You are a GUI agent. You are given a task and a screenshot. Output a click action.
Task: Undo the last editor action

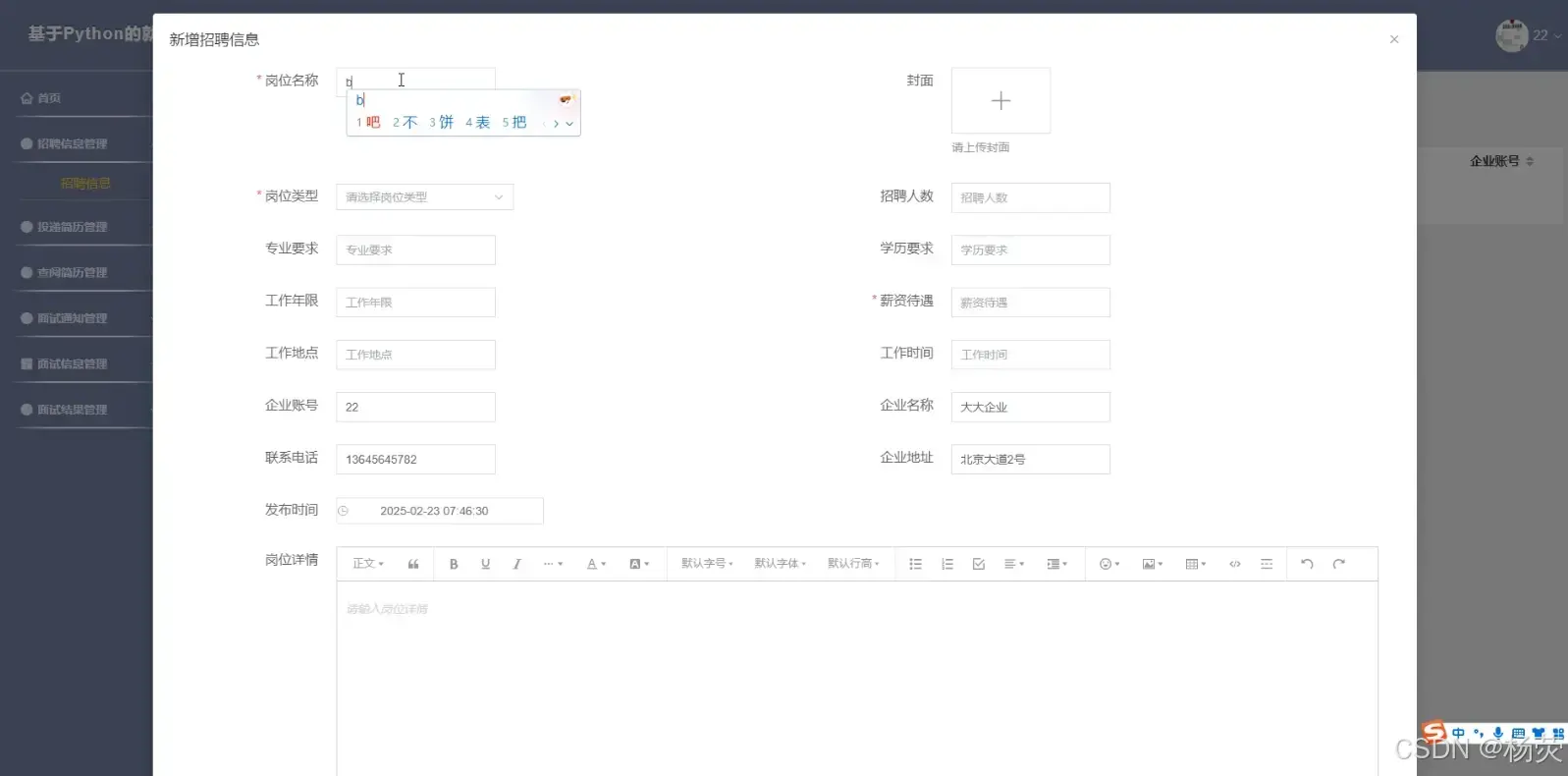[1307, 564]
